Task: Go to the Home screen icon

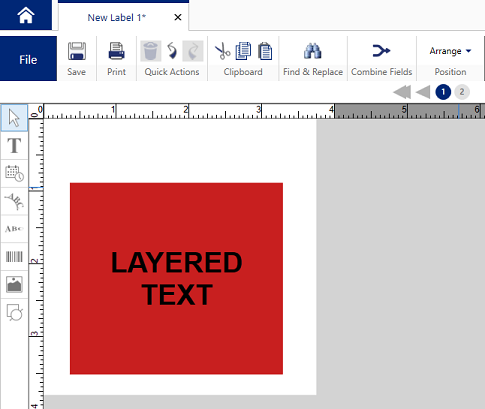Action: coord(26,15)
